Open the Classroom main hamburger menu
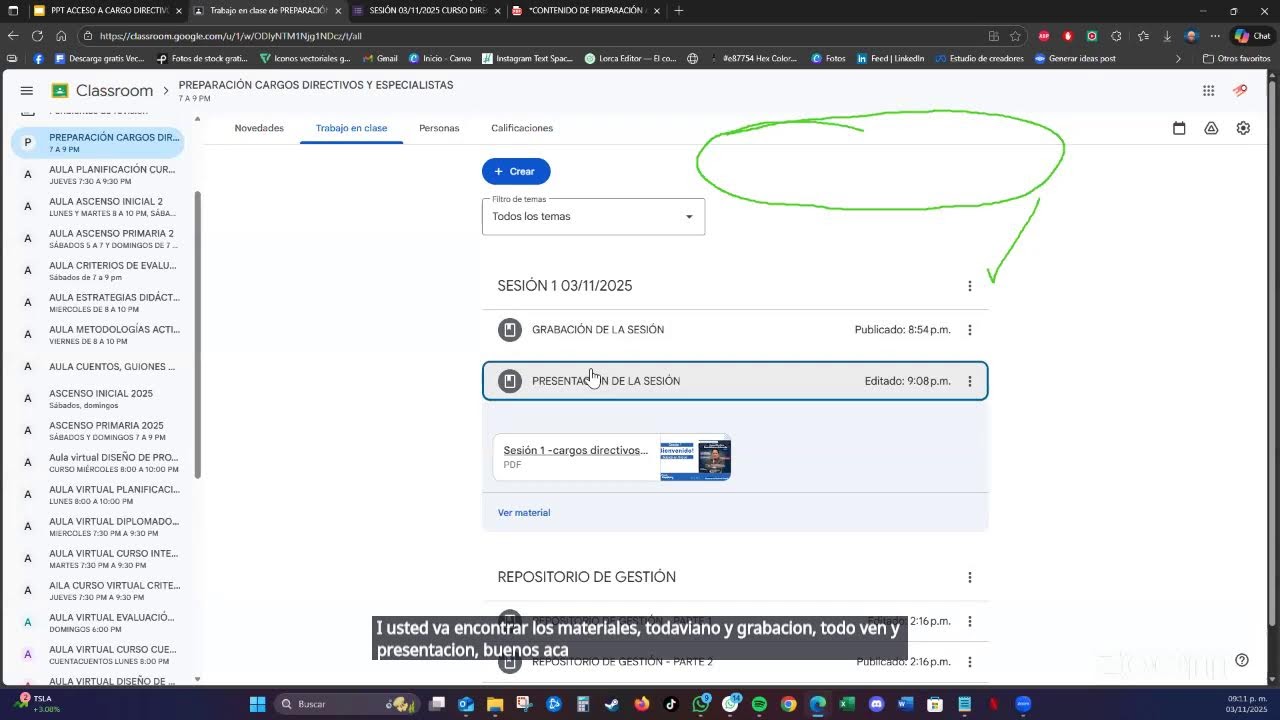This screenshot has height=720, width=1280. 26,90
